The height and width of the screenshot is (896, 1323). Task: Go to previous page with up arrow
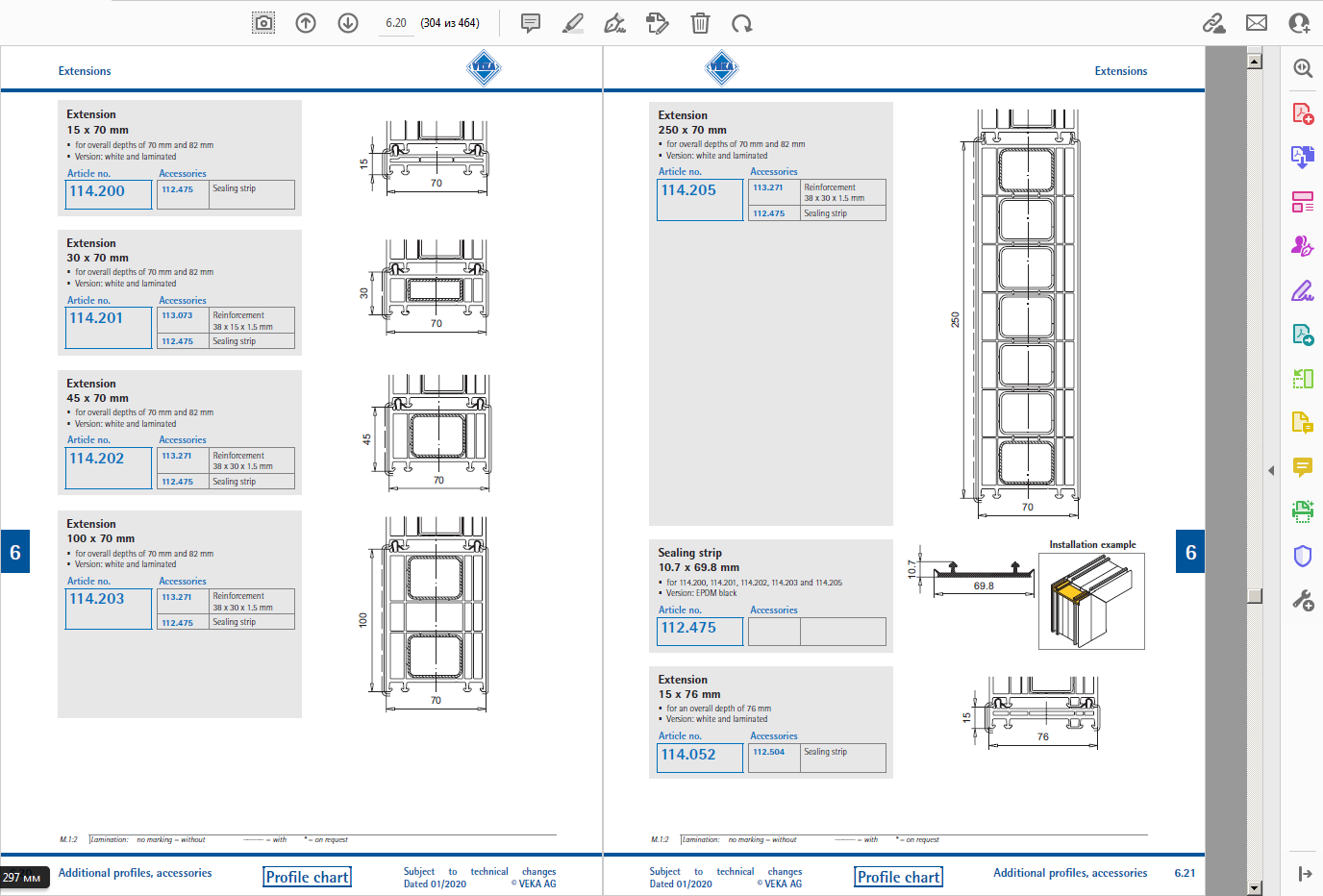click(x=306, y=23)
